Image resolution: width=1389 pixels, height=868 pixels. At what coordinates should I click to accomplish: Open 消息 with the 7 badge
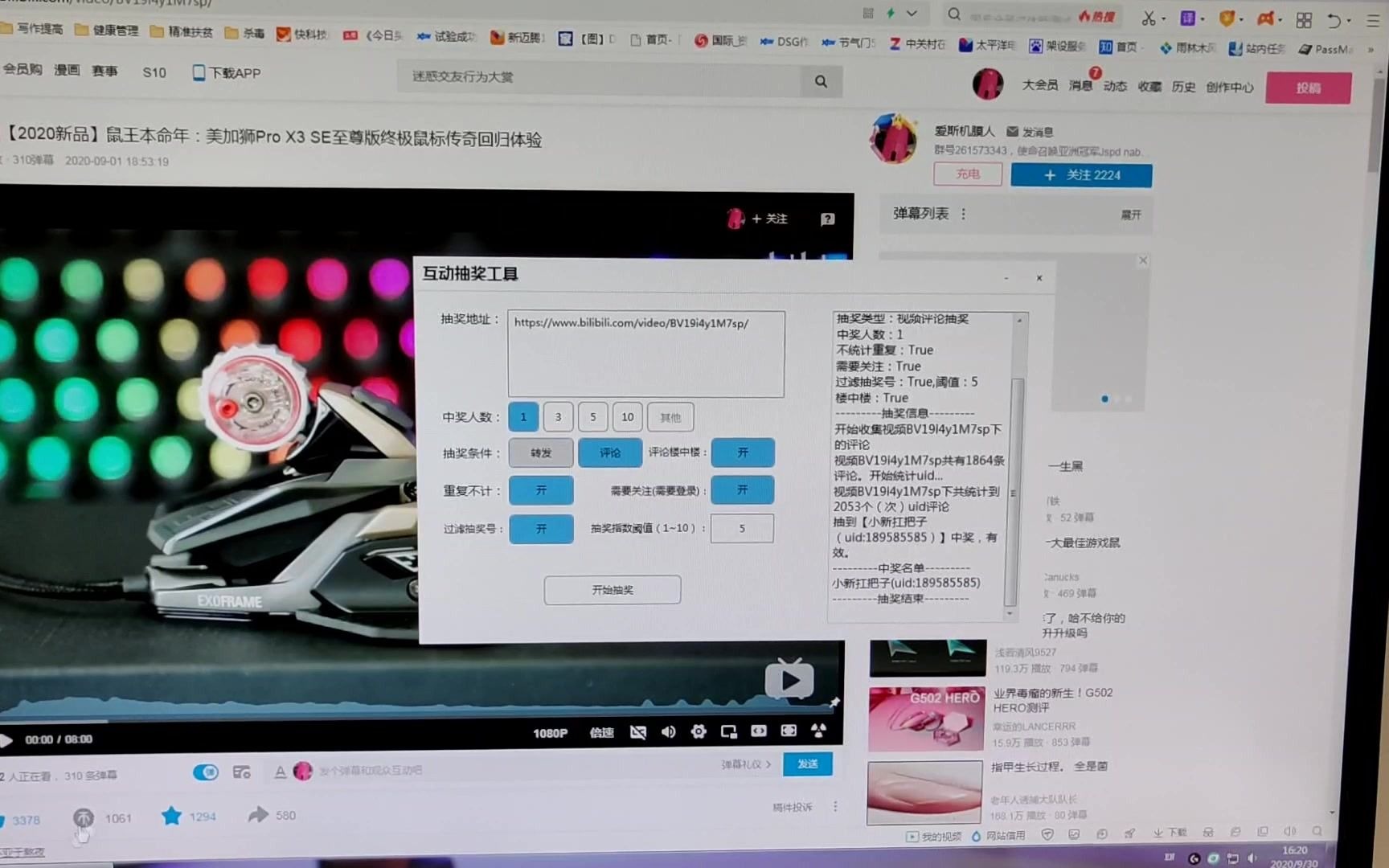tap(1080, 85)
